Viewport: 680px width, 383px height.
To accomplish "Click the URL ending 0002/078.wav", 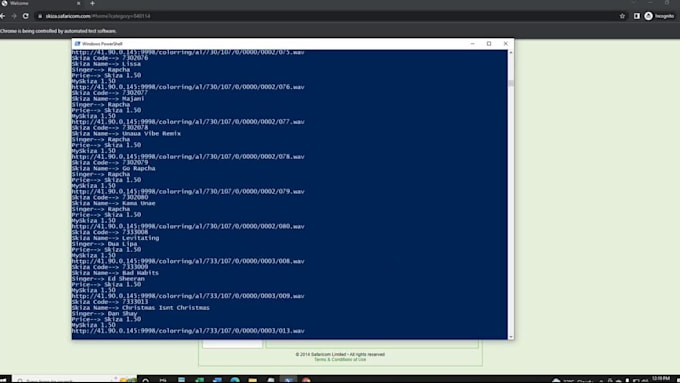I will [188, 157].
